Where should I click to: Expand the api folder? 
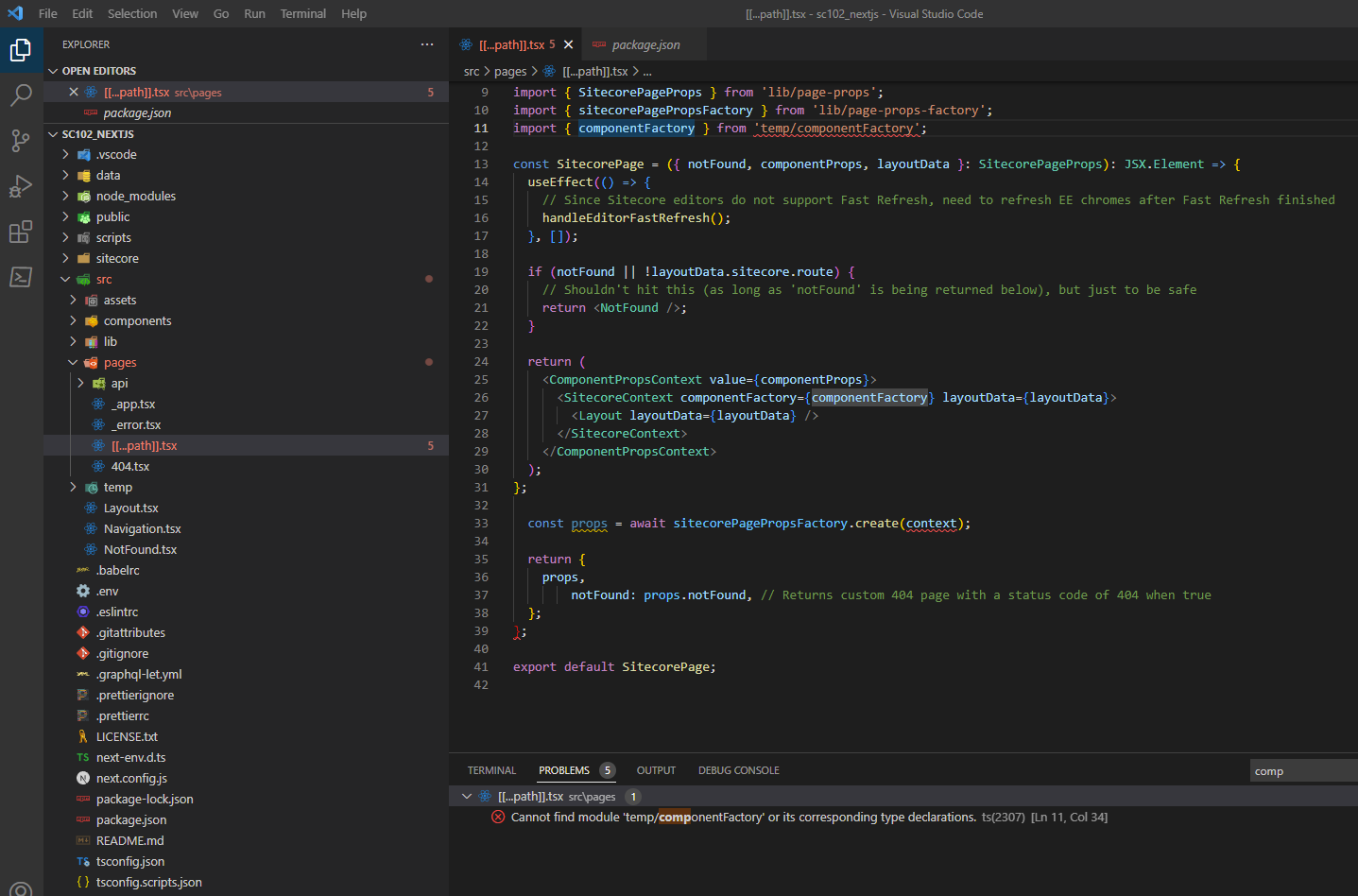point(246,383)
